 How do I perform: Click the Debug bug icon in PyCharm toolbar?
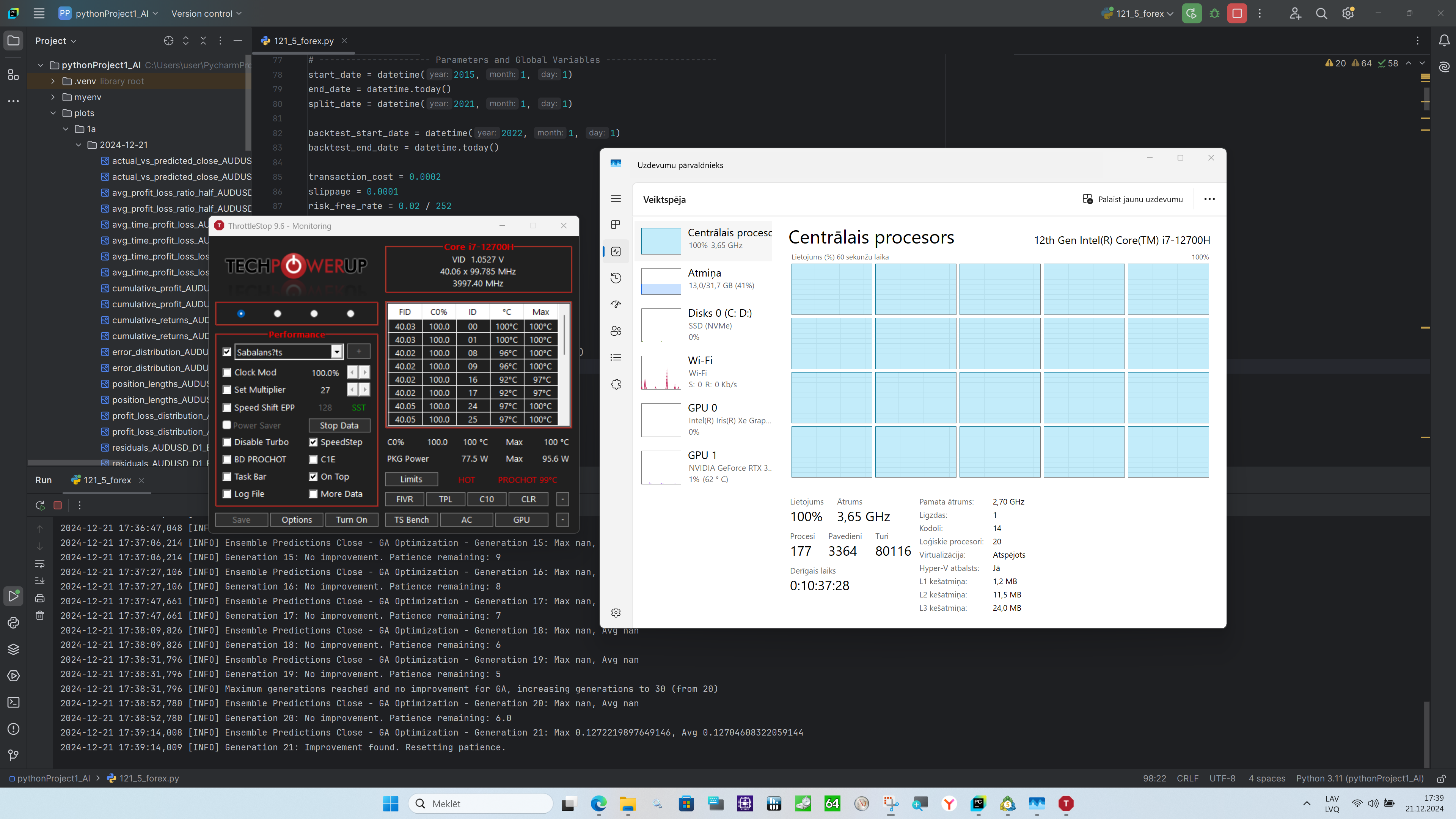(1214, 14)
